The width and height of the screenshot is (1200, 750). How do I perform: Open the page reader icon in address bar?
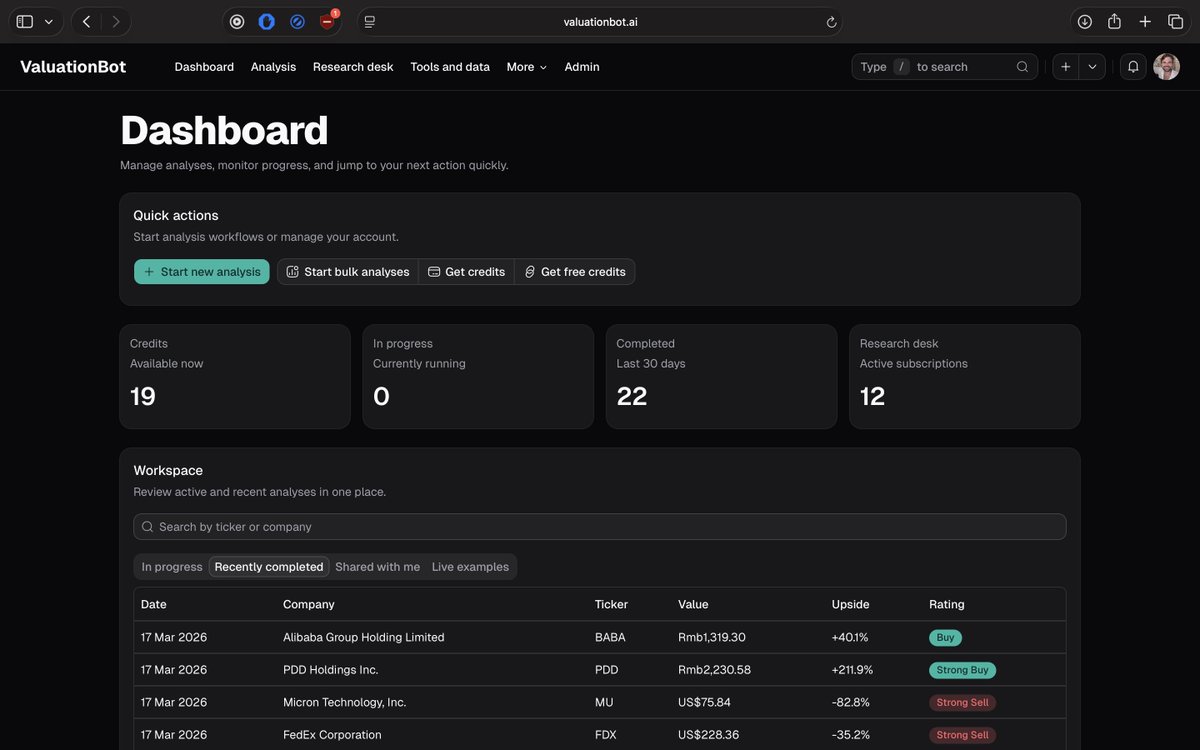pyautogui.click(x=369, y=21)
